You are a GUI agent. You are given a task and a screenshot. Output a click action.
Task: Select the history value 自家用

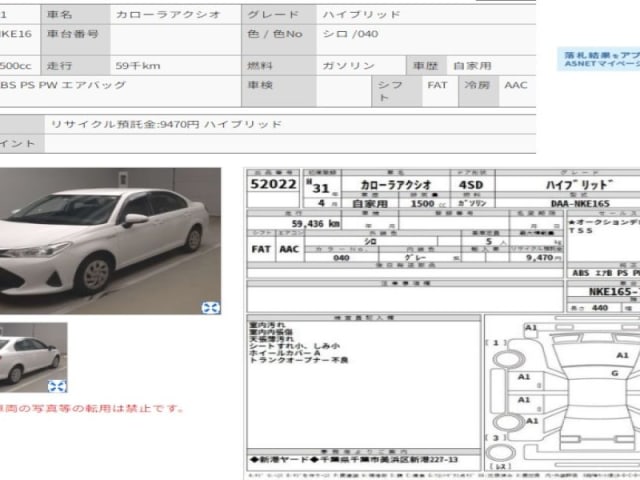(472, 66)
